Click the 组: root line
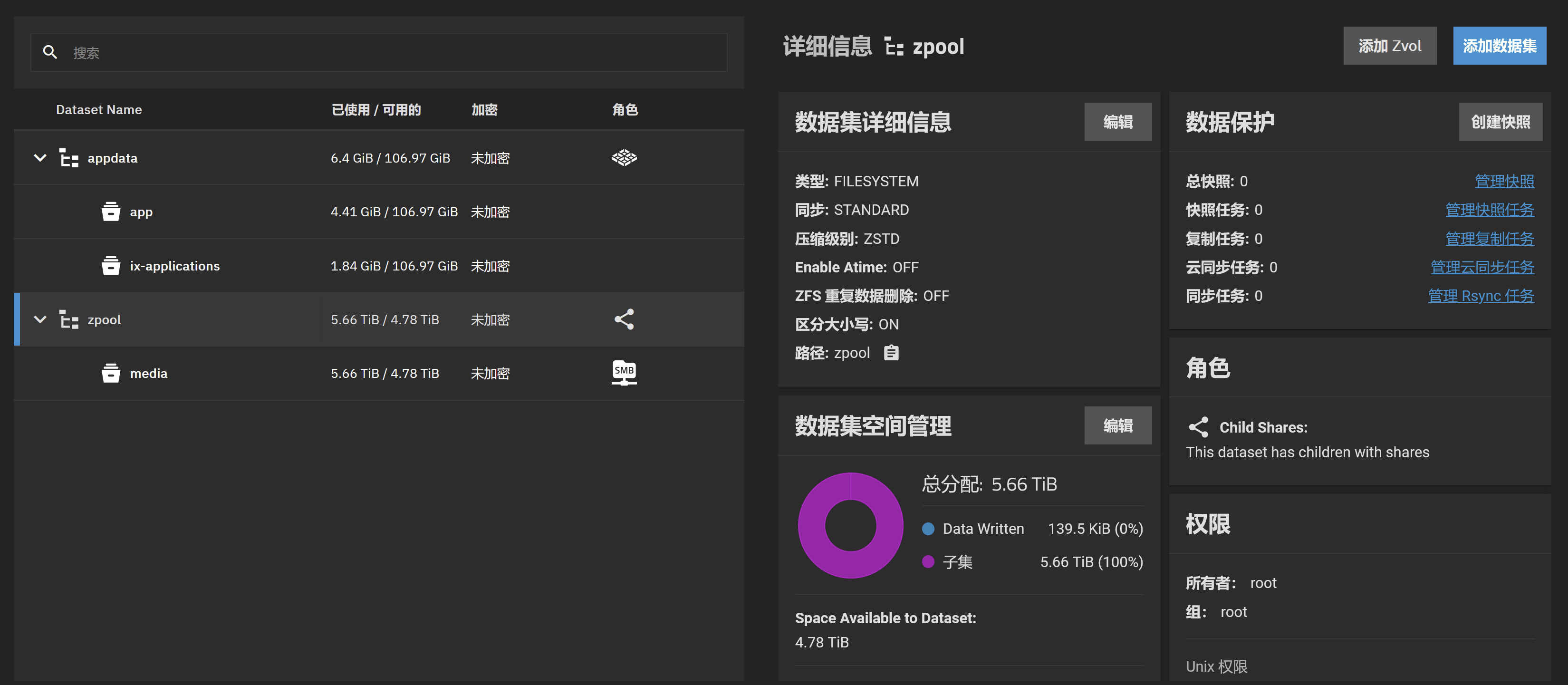This screenshot has width=1568, height=685. pyautogui.click(x=1216, y=612)
